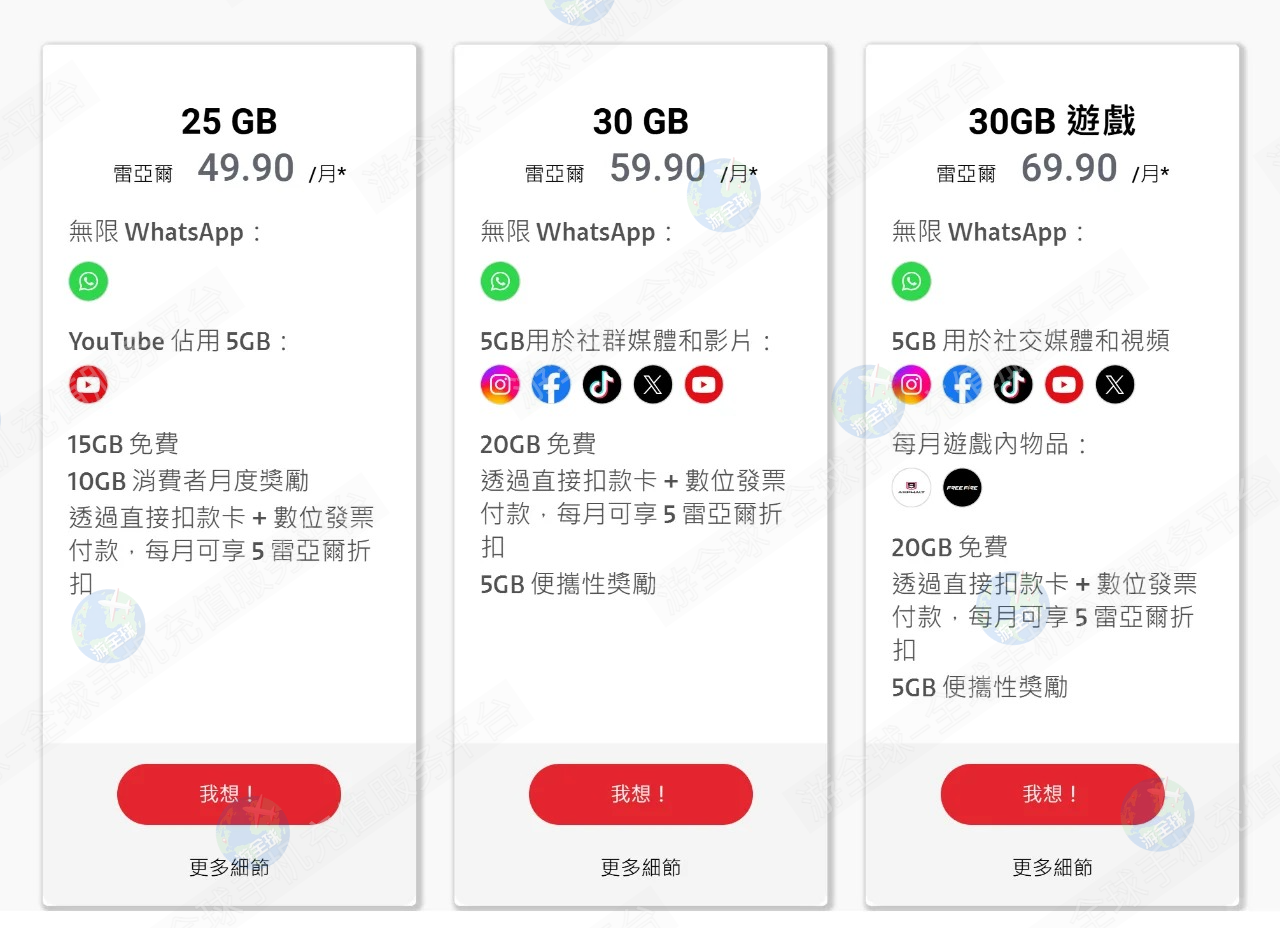Screen dimensions: 1280x928
Task: Open 更多細節 for the 25 GB plan
Action: [229, 867]
